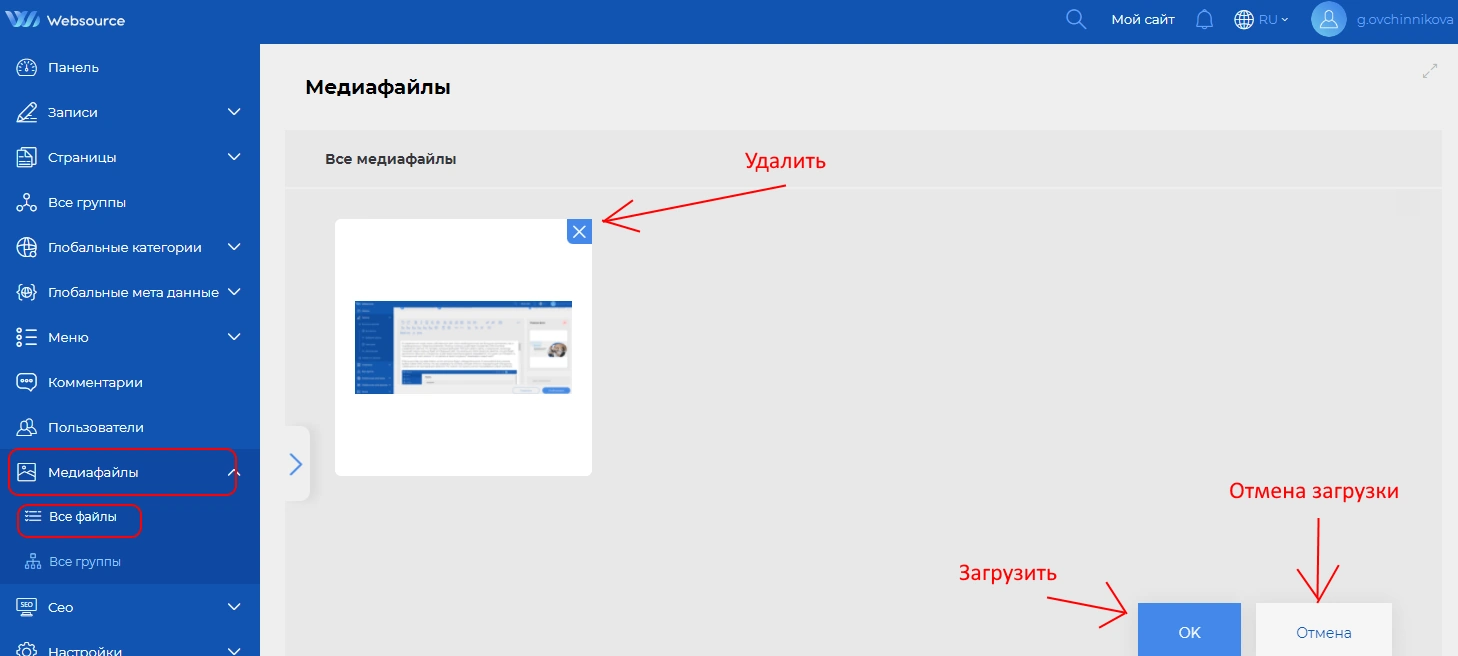Image resolution: width=1458 pixels, height=656 pixels.
Task: Go to Панель dashboard
Action: (73, 68)
